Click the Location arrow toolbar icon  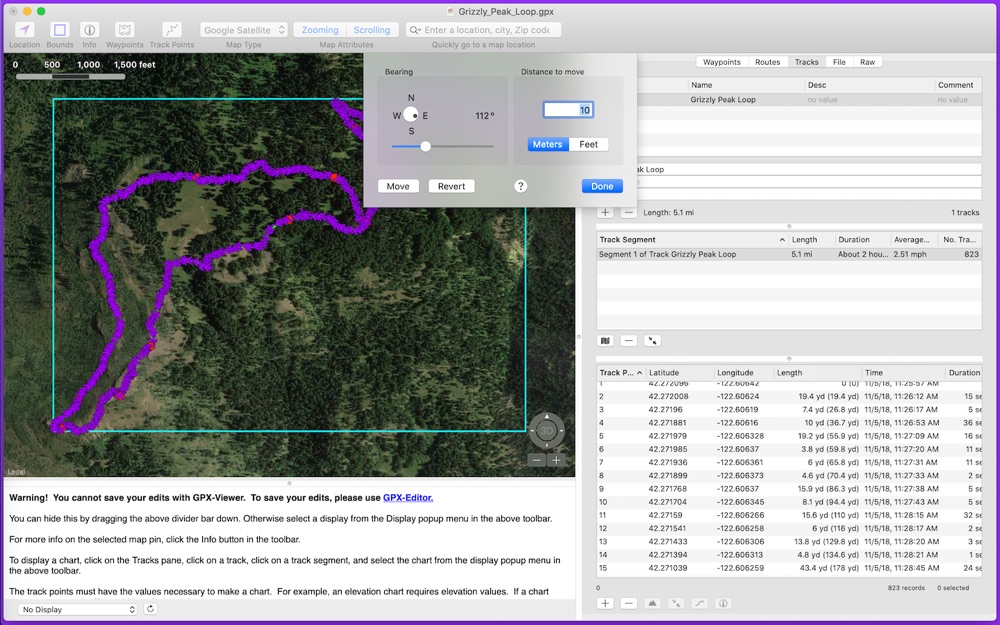tap(24, 30)
